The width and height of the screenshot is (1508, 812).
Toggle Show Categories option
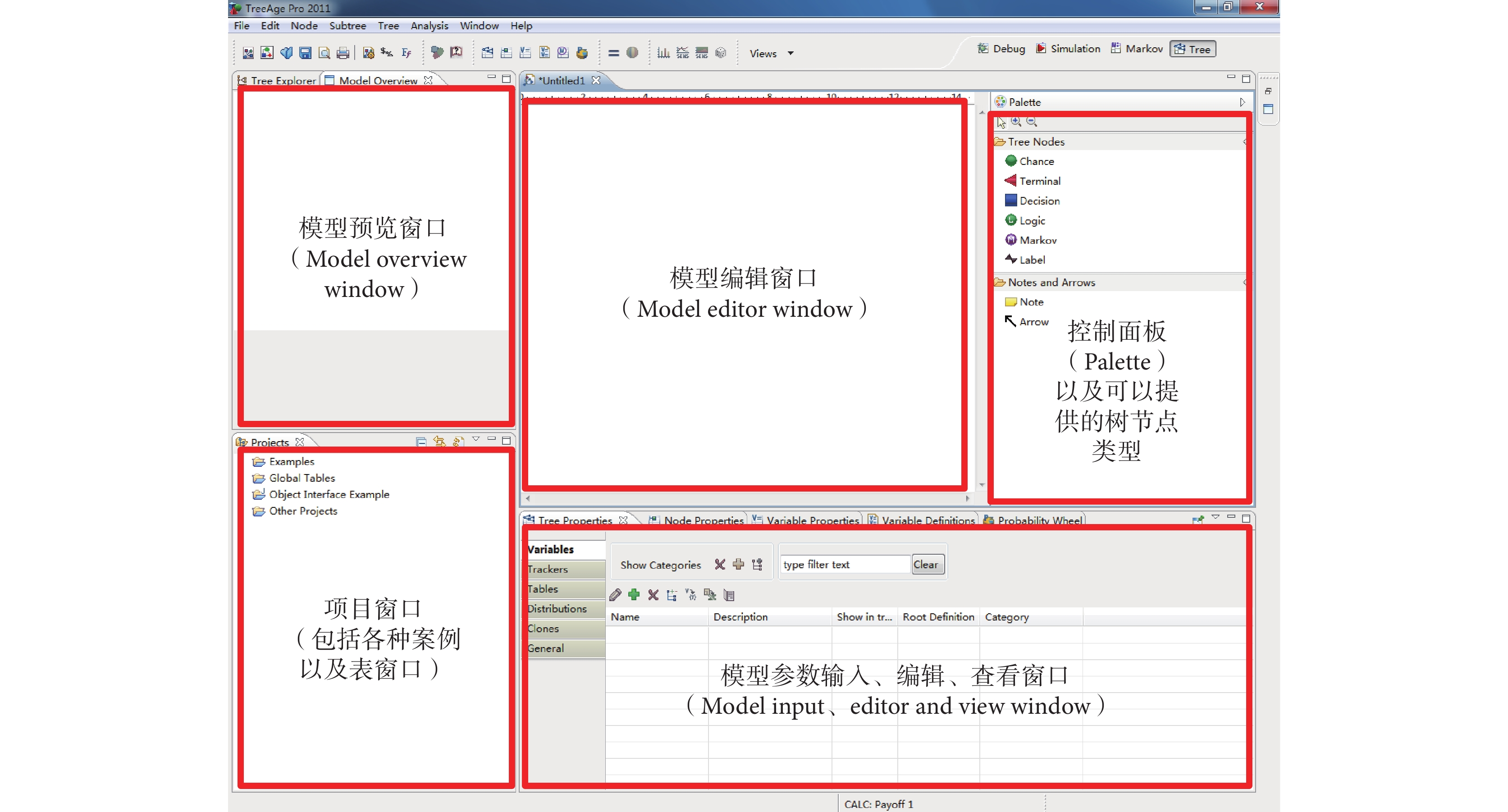pyautogui.click(x=660, y=565)
